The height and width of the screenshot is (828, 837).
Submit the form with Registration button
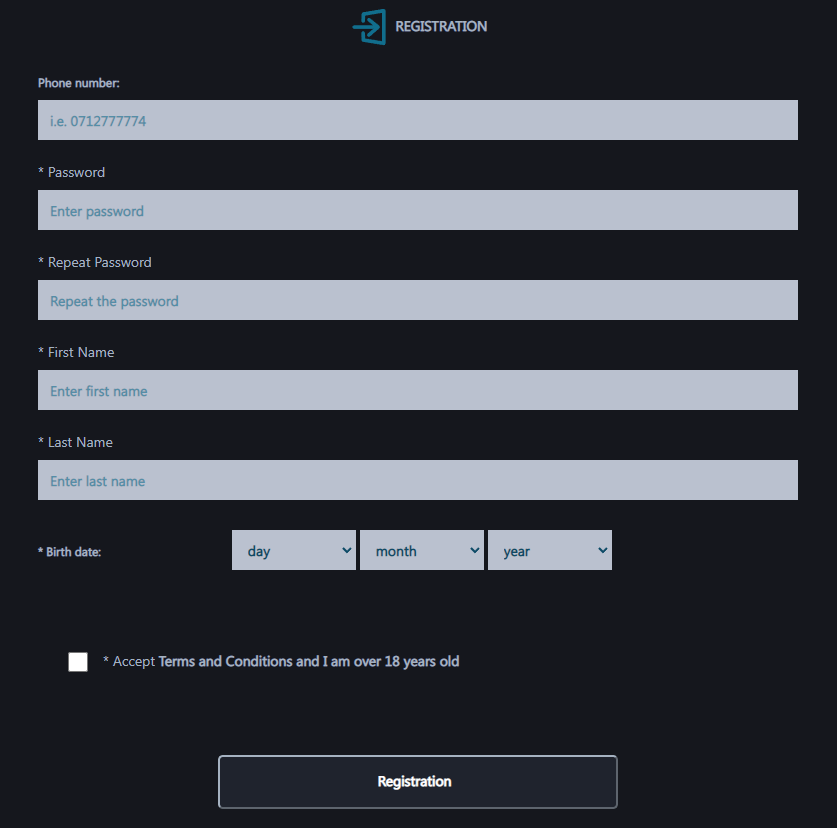(x=417, y=782)
